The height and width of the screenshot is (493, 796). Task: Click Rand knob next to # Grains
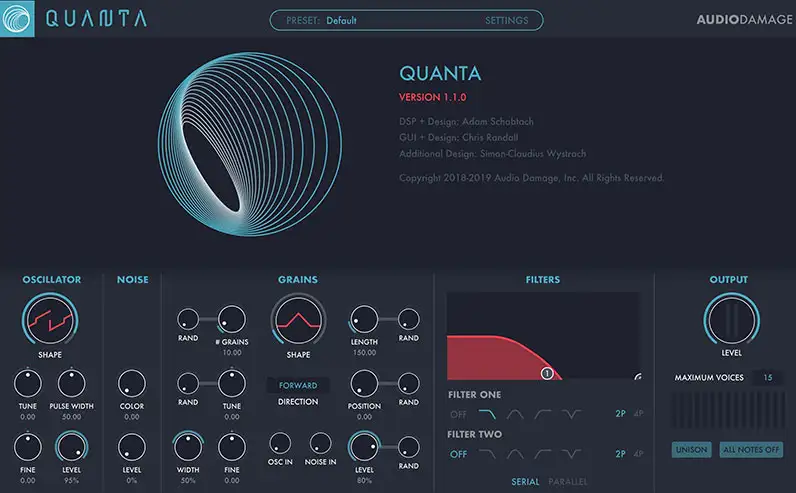point(188,319)
